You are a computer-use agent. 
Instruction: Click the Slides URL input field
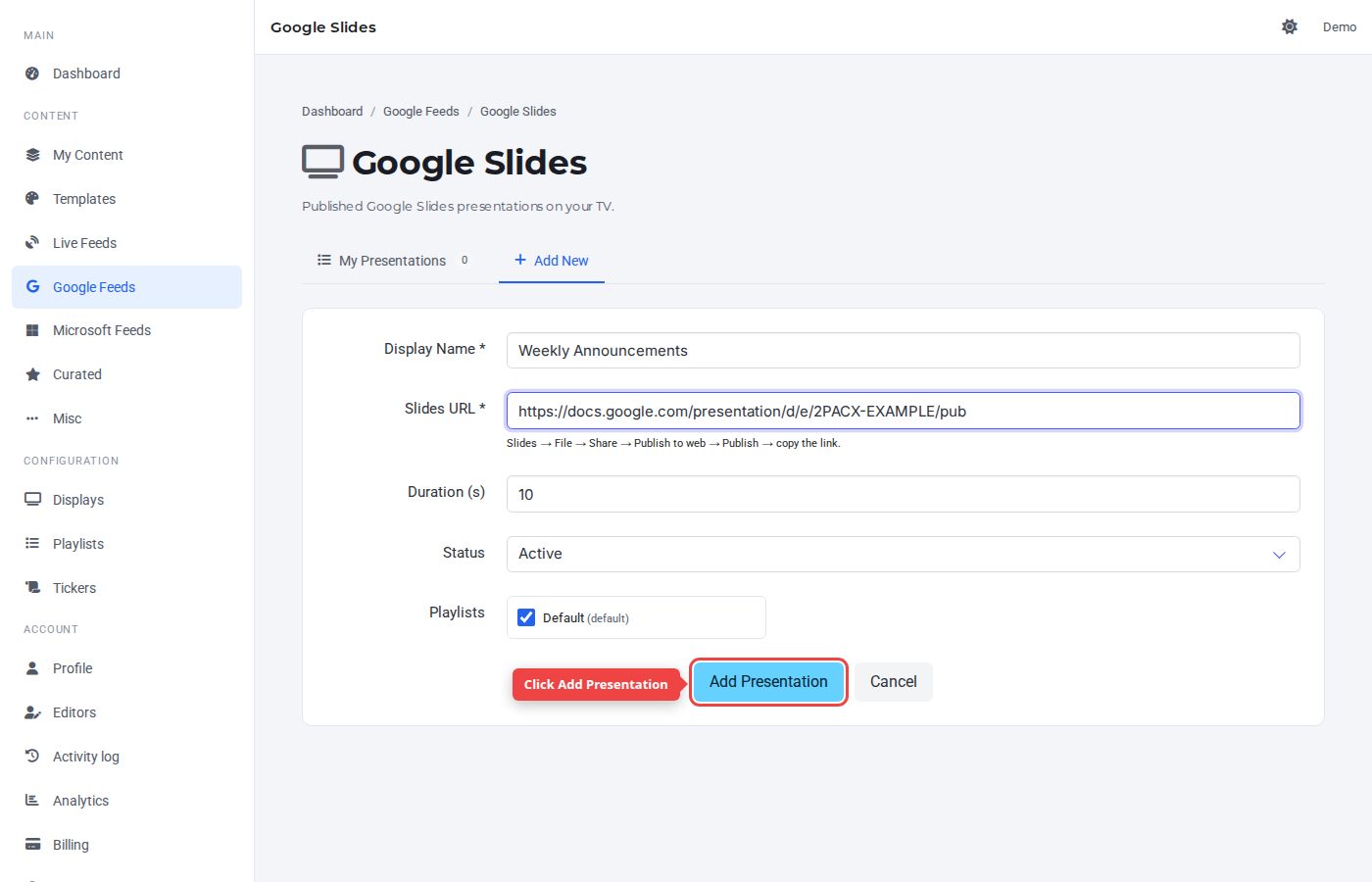[903, 411]
